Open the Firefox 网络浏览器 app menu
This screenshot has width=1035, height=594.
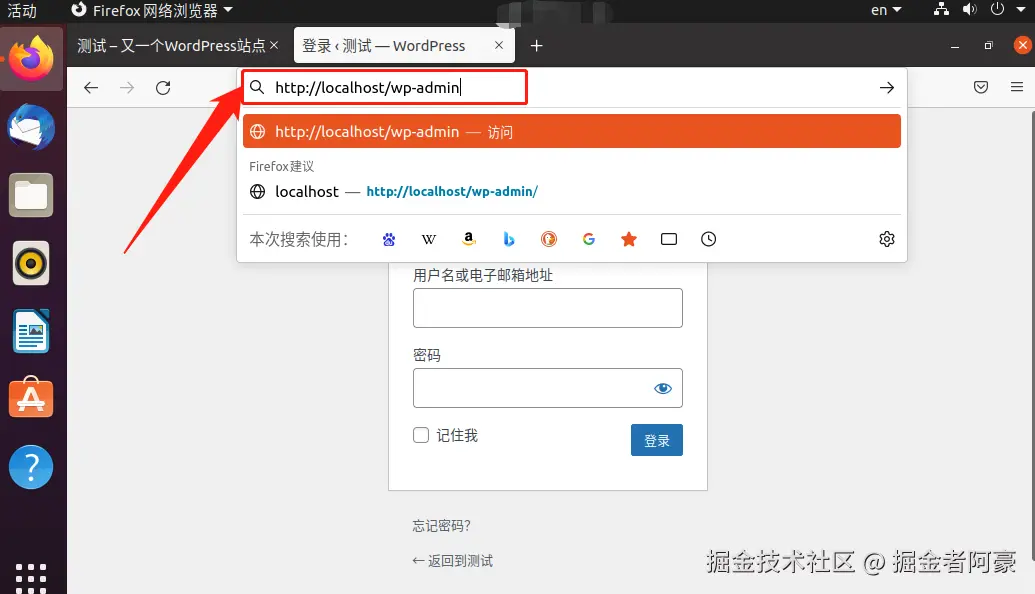point(152,10)
